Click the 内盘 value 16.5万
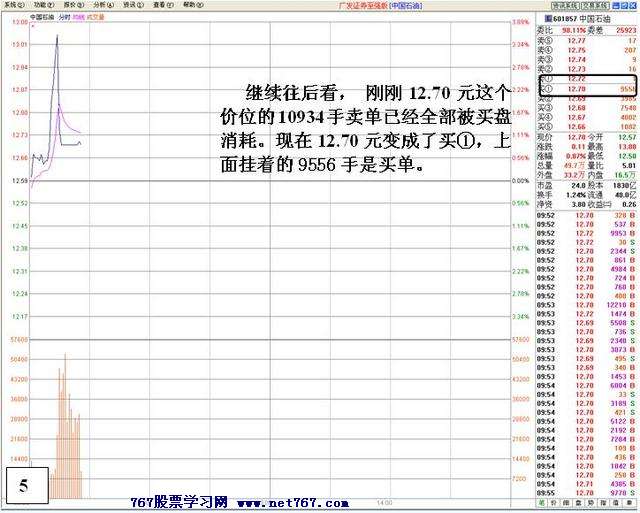 pyautogui.click(x=627, y=175)
